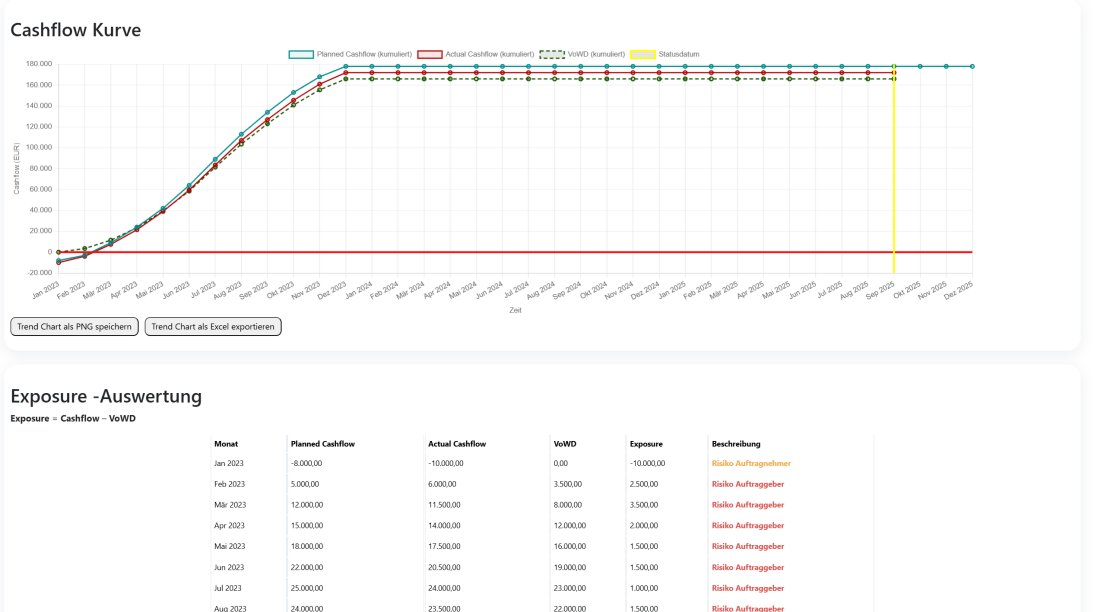Click the Planned Cashflow point at Dez 2025

pos(972,67)
